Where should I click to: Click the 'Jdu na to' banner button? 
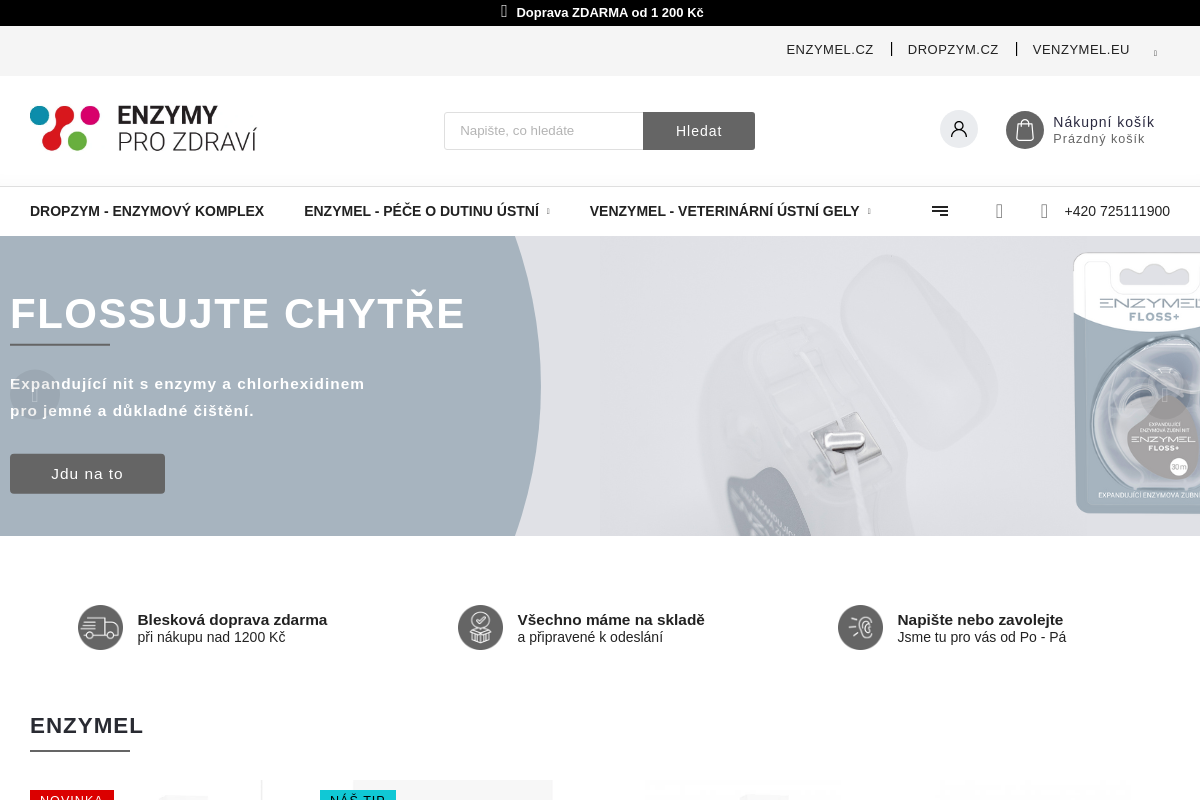point(87,474)
